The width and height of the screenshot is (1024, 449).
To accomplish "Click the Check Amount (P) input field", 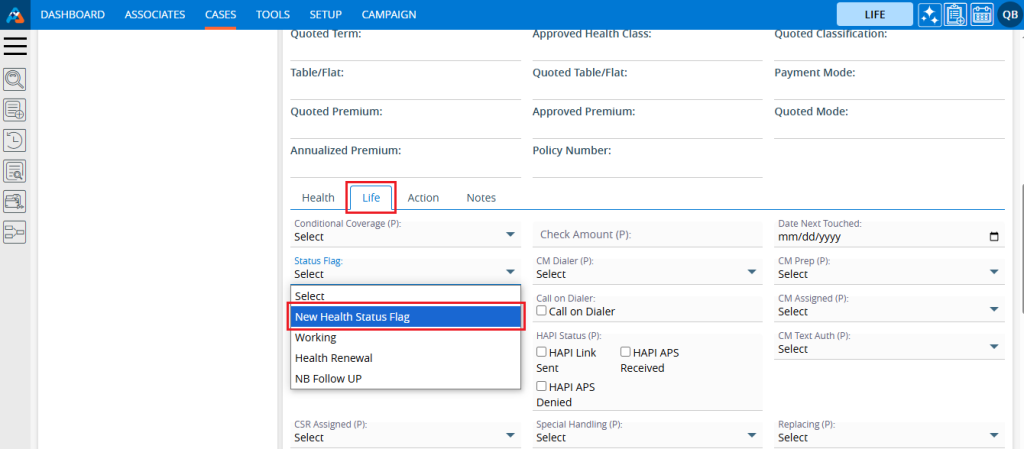I will [647, 235].
